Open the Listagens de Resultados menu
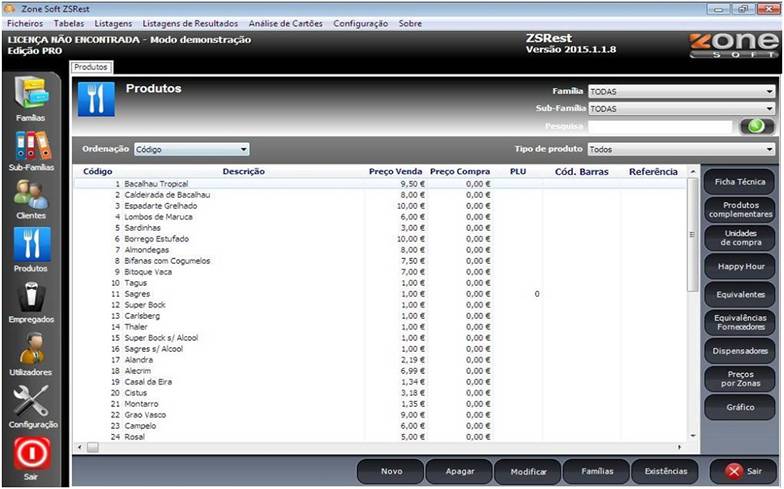This screenshot has height=489, width=784. [190, 22]
